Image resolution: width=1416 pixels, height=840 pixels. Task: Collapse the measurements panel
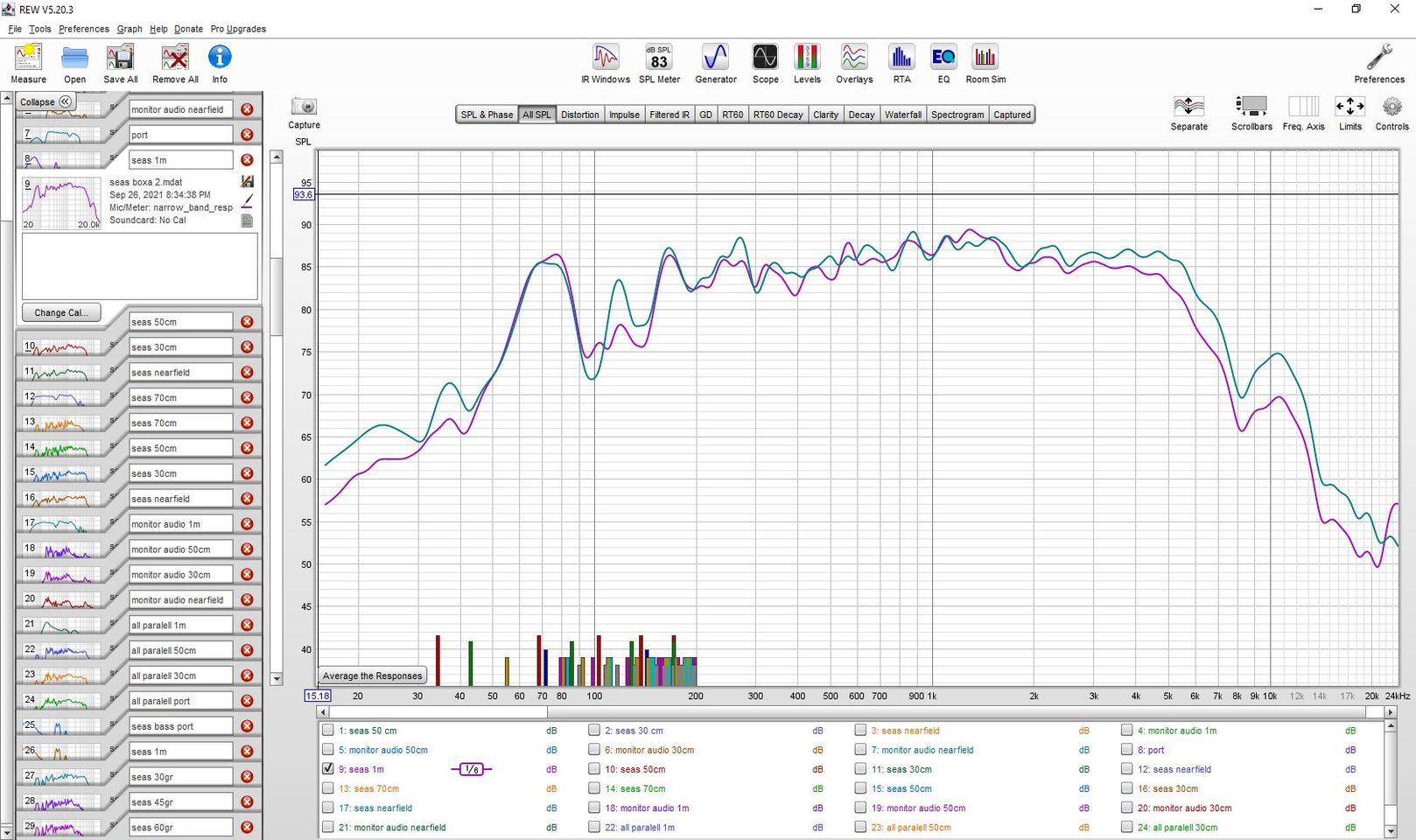(x=46, y=101)
